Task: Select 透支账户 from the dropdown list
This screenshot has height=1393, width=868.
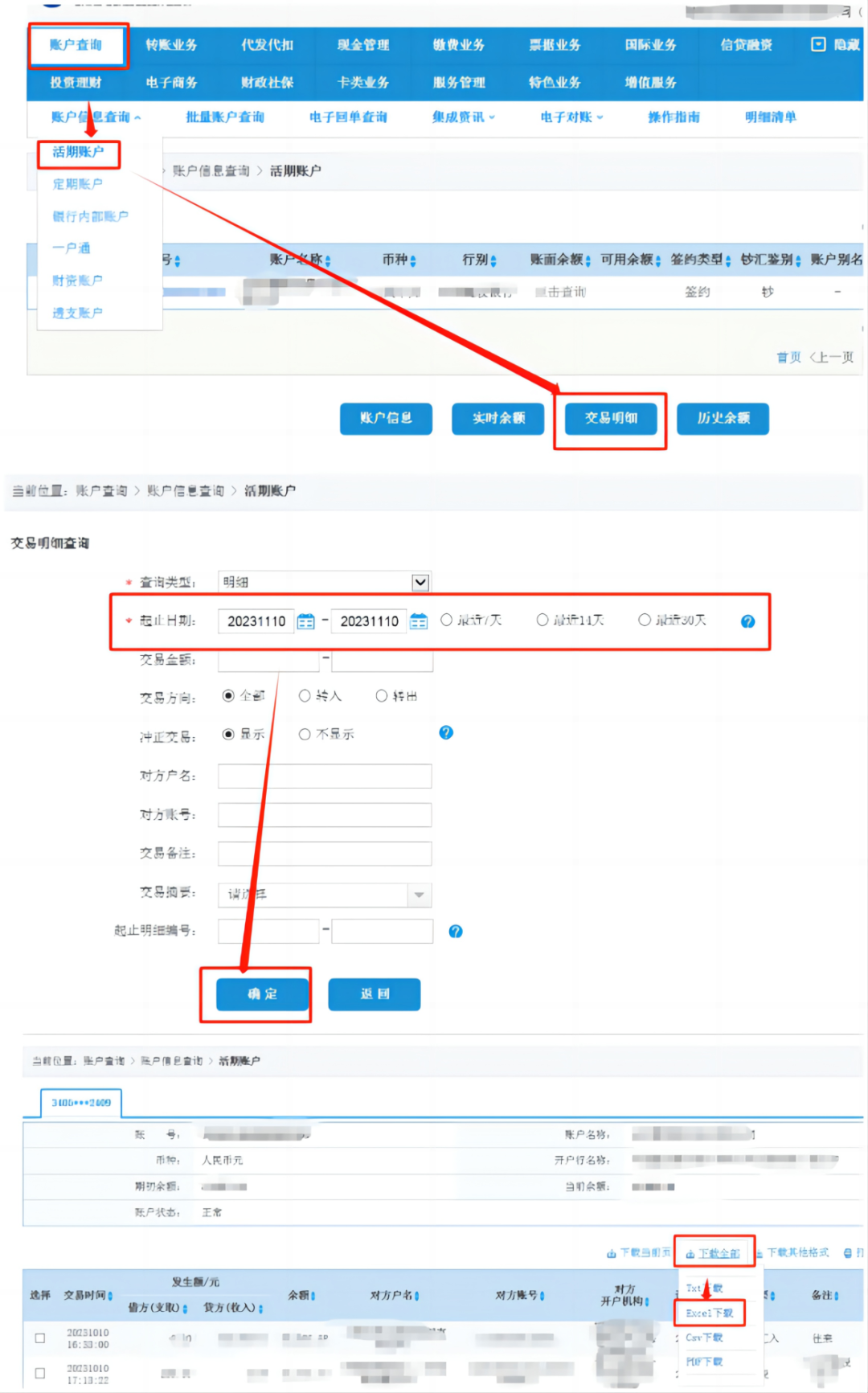Action: pos(78,313)
